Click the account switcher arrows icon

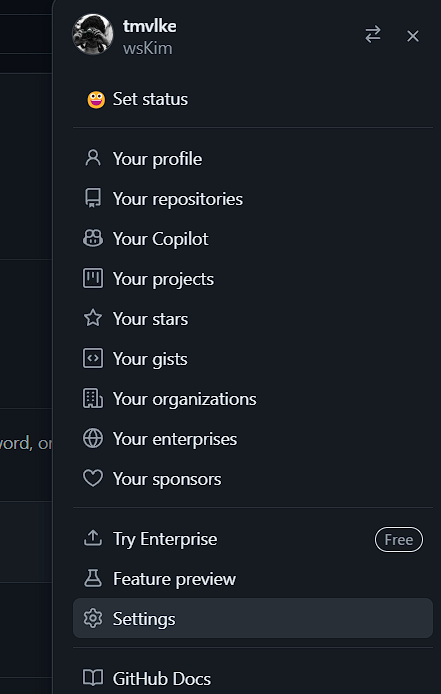click(373, 35)
